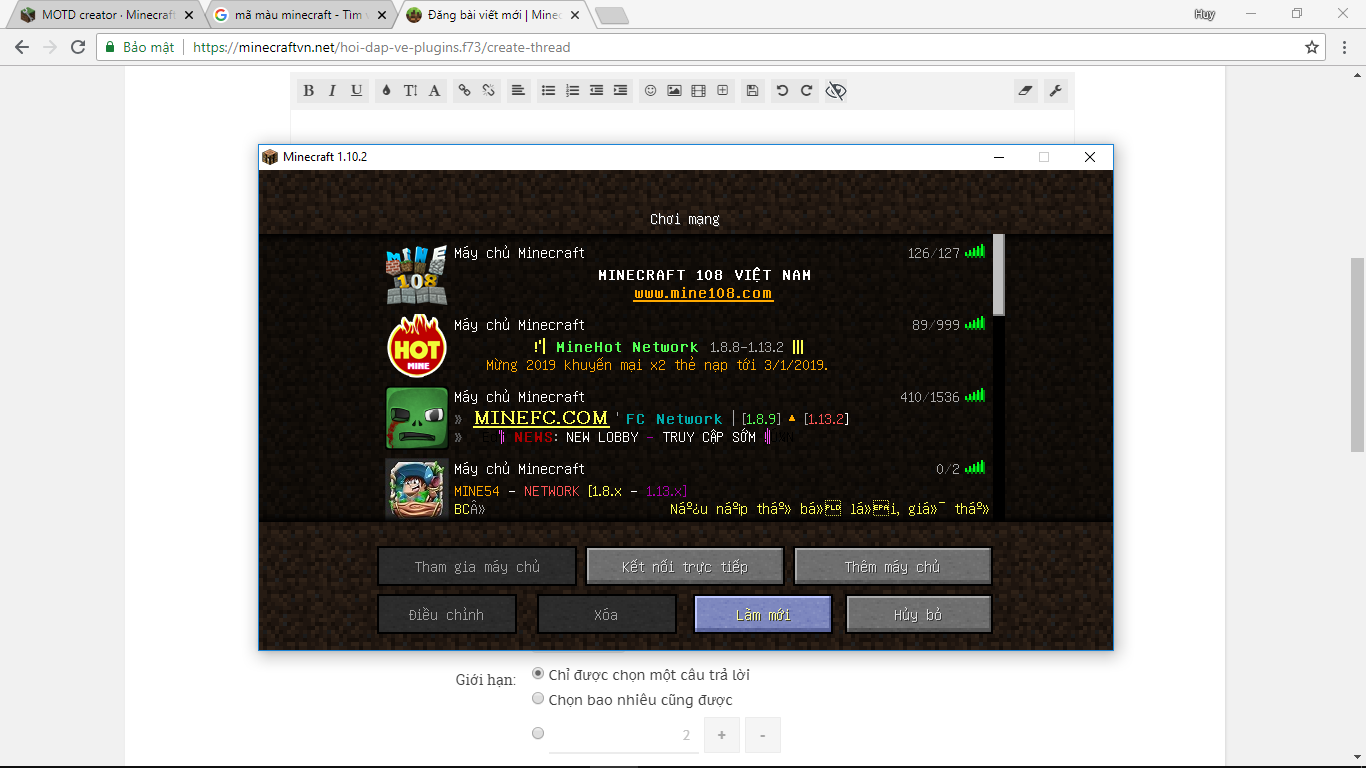Insert a bulleted list
Screen dimensions: 1366x768
tap(548, 91)
